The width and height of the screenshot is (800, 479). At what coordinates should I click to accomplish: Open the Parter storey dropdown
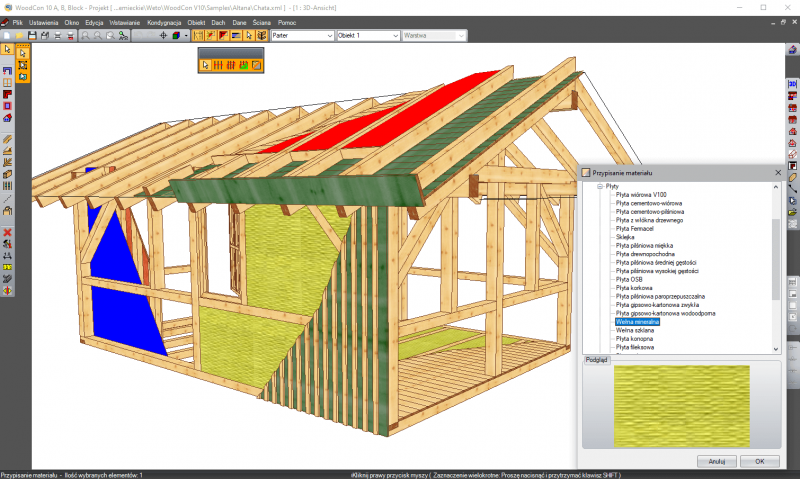329,36
